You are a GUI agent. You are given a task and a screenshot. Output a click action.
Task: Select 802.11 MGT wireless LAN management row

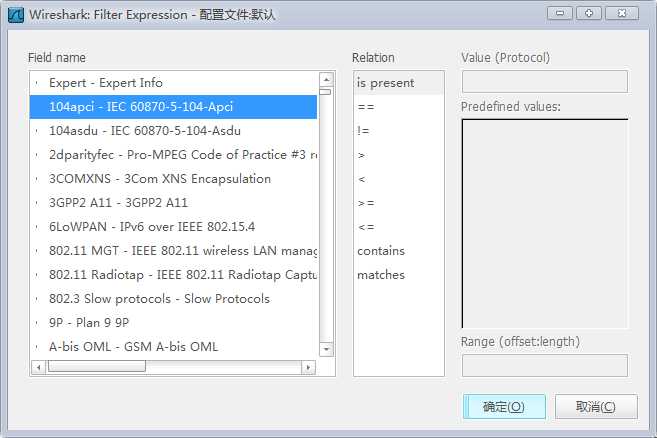(173, 251)
